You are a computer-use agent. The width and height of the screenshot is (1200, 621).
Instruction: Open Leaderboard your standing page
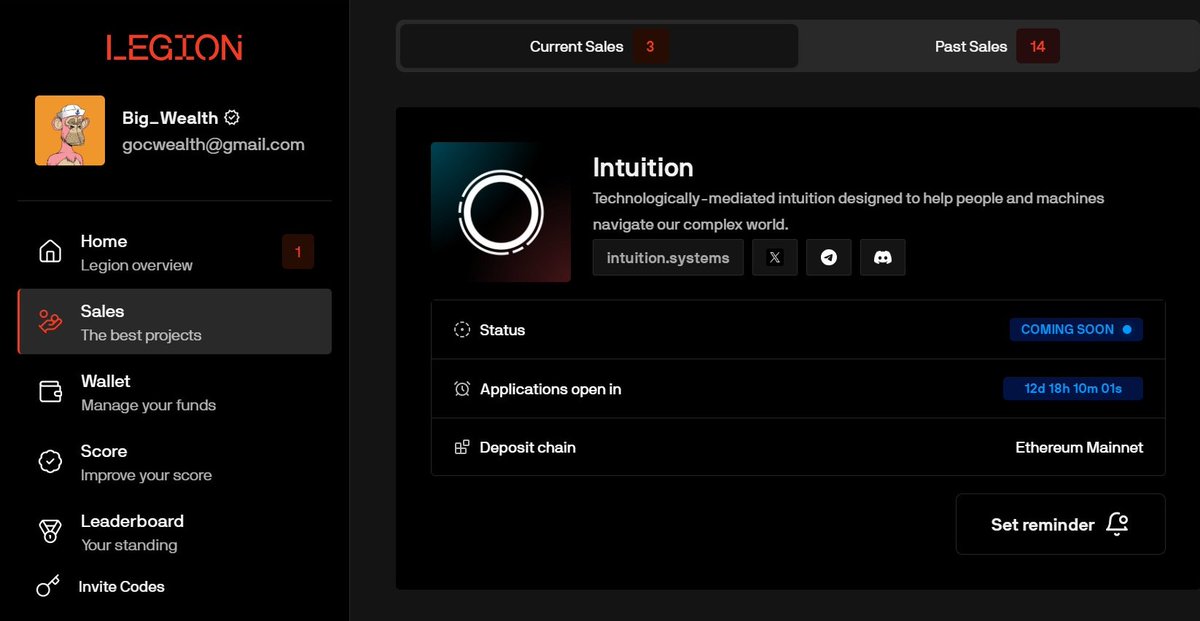click(x=174, y=532)
